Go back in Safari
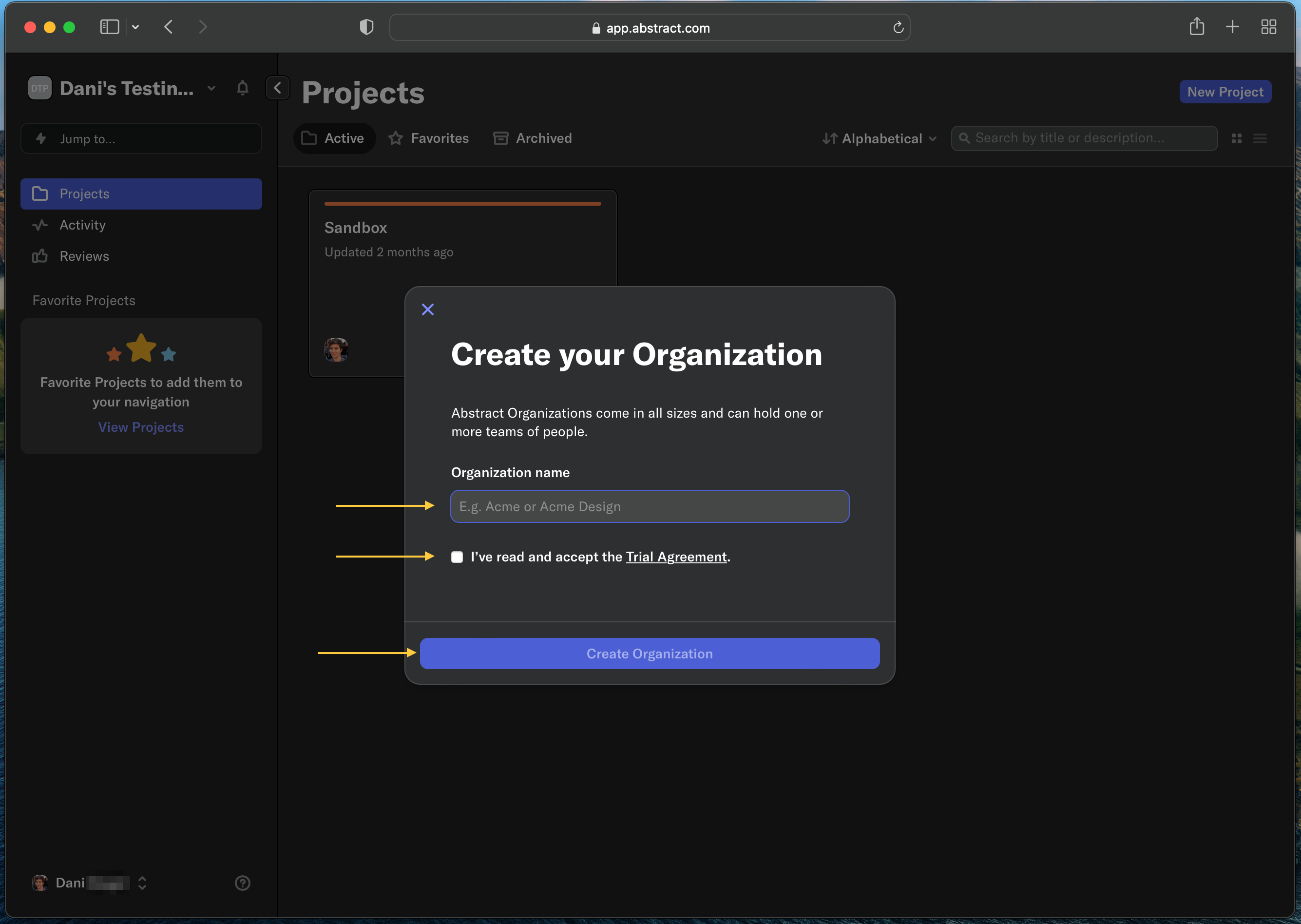1301x924 pixels. (x=169, y=27)
